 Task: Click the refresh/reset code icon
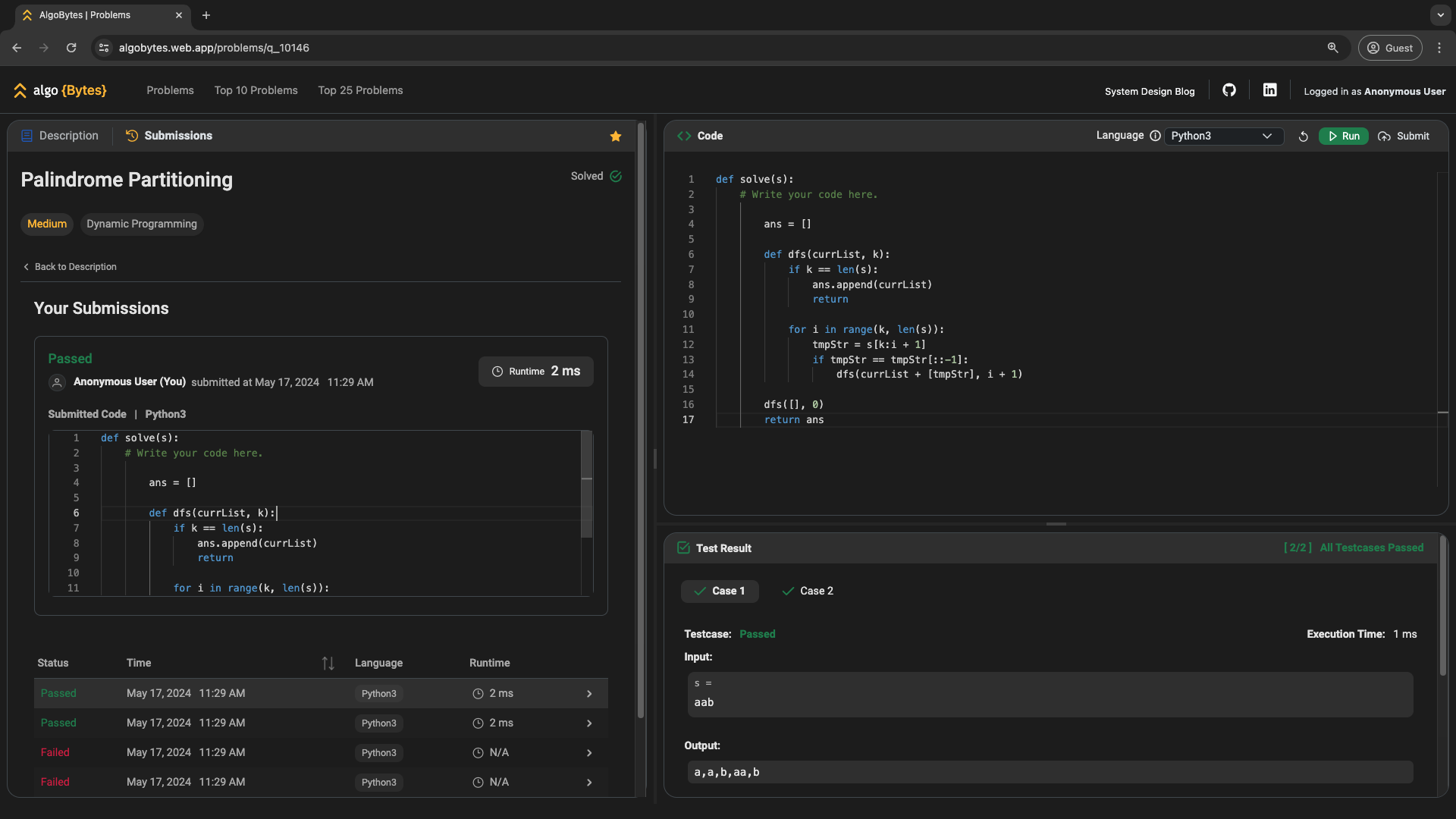(1303, 136)
